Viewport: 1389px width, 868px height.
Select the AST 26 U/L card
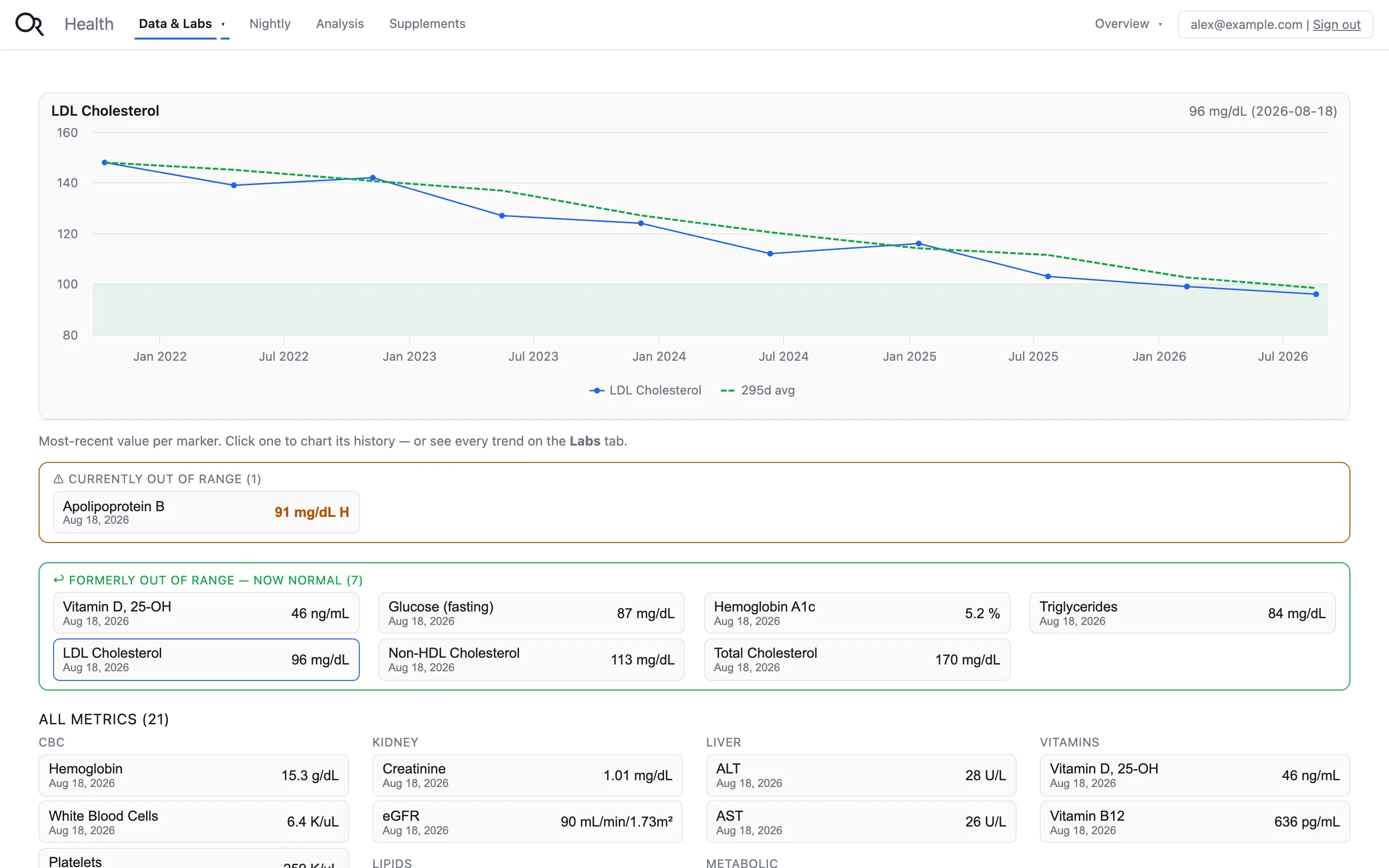(x=861, y=822)
